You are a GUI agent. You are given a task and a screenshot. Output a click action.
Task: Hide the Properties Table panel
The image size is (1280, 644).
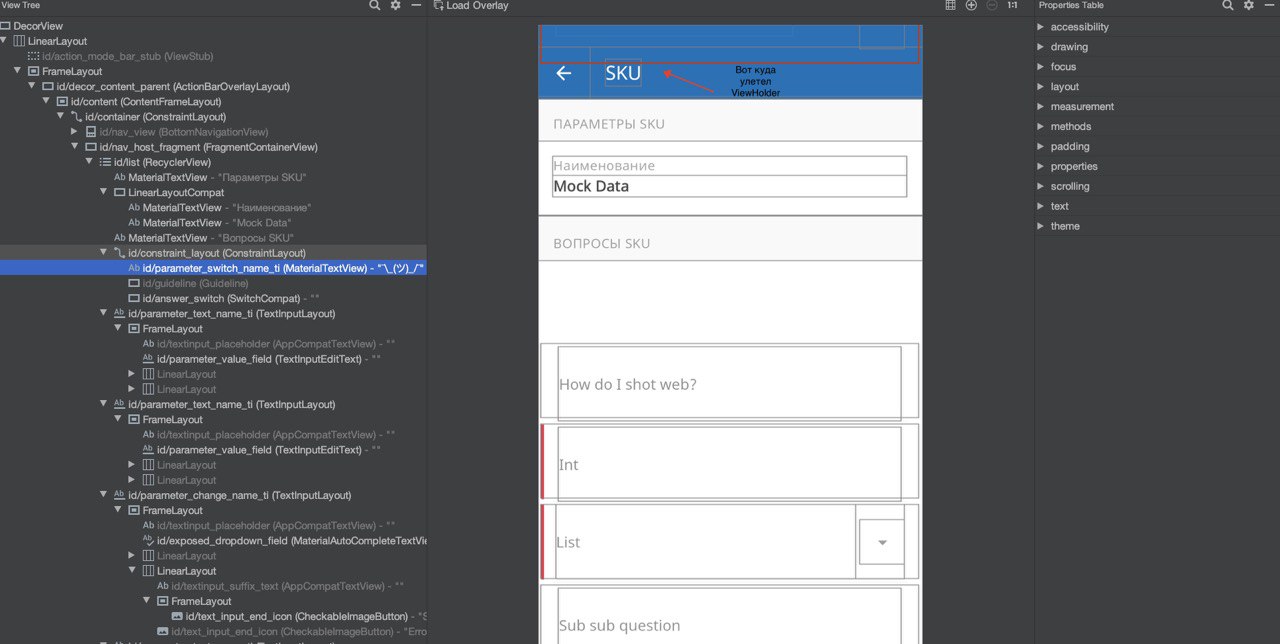(1271, 5)
